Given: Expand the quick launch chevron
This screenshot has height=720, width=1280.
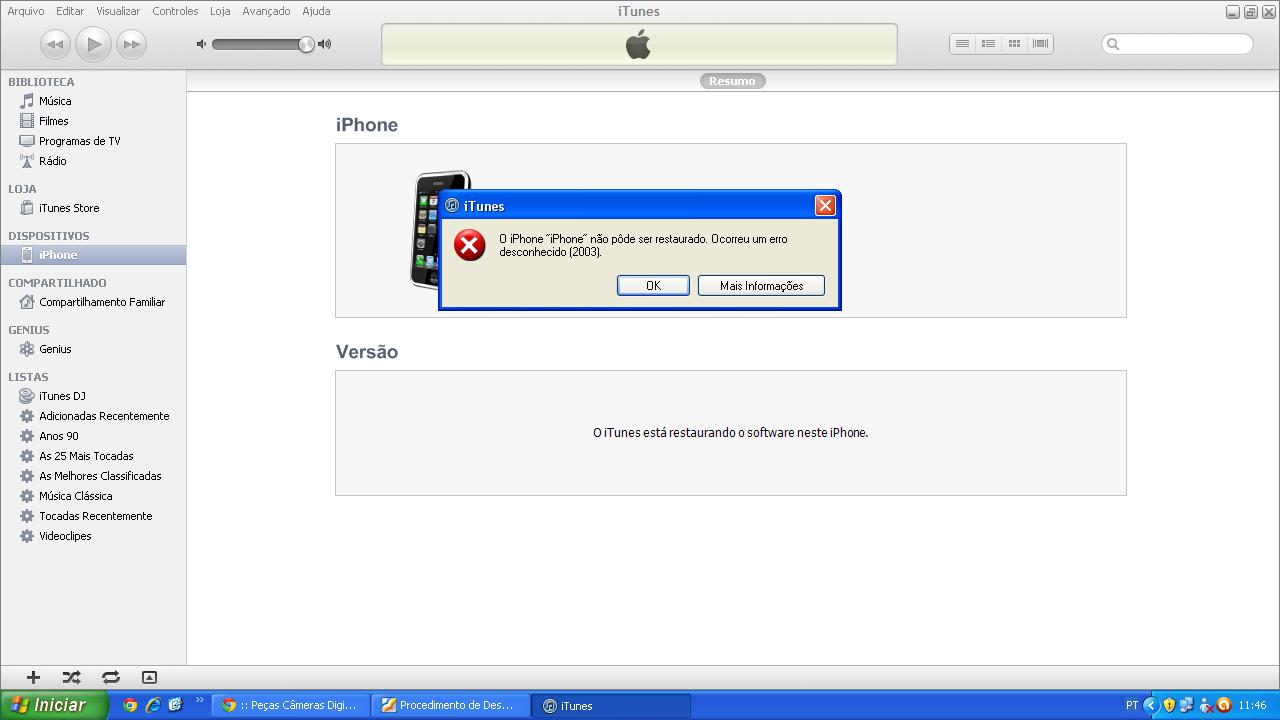Looking at the screenshot, I should coord(199,700).
